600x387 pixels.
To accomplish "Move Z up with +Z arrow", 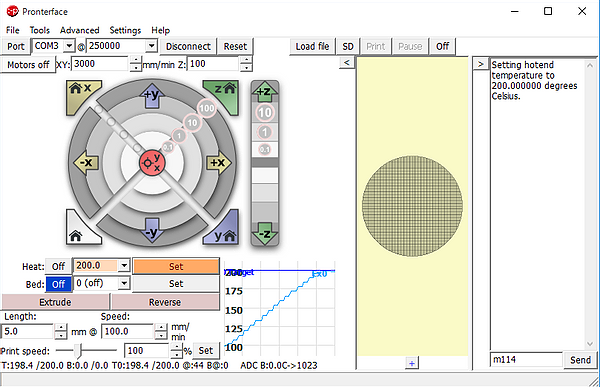I will click(264, 91).
